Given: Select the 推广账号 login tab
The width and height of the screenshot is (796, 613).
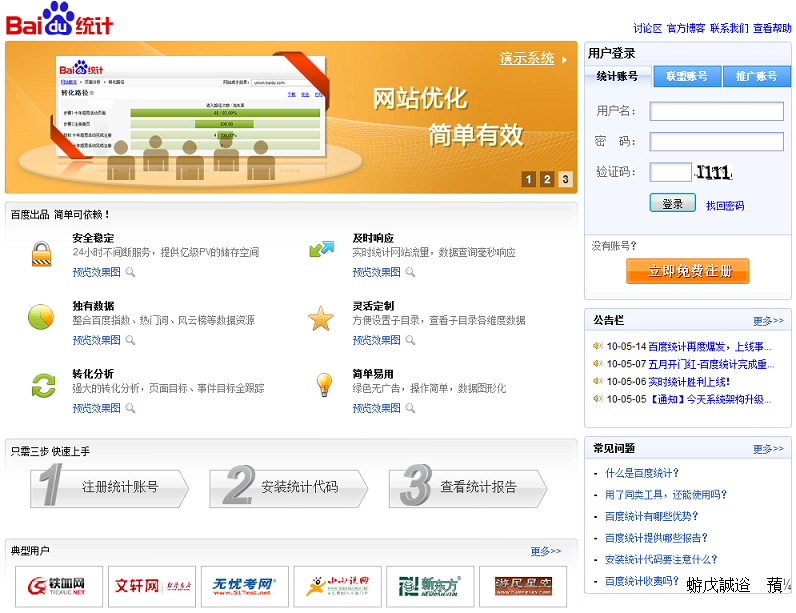Looking at the screenshot, I should pyautogui.click(x=756, y=77).
